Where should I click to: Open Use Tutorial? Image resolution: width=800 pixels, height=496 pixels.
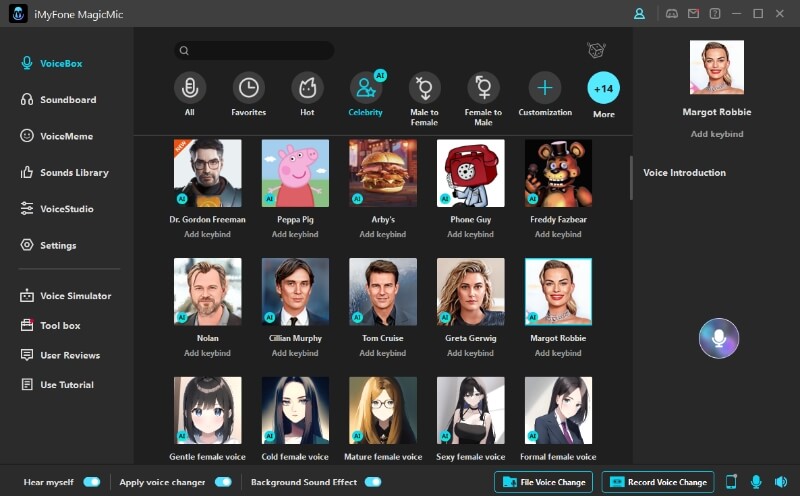(57, 384)
